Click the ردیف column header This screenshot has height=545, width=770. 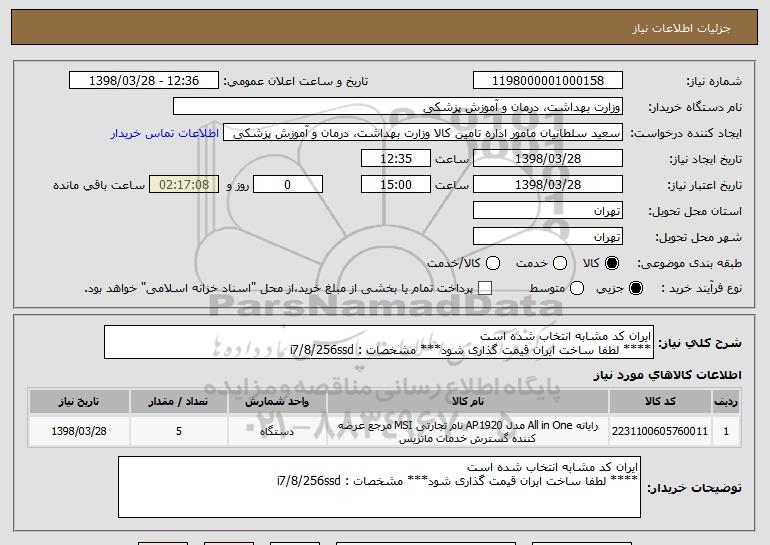[726, 402]
